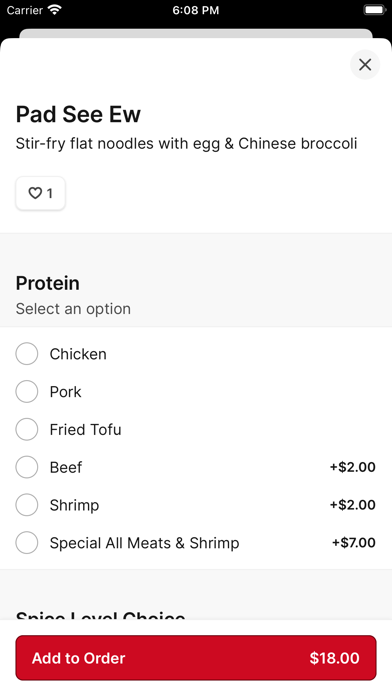The image size is (392, 696).
Task: Tap the sheet grabber bar at top
Action: click(x=196, y=34)
